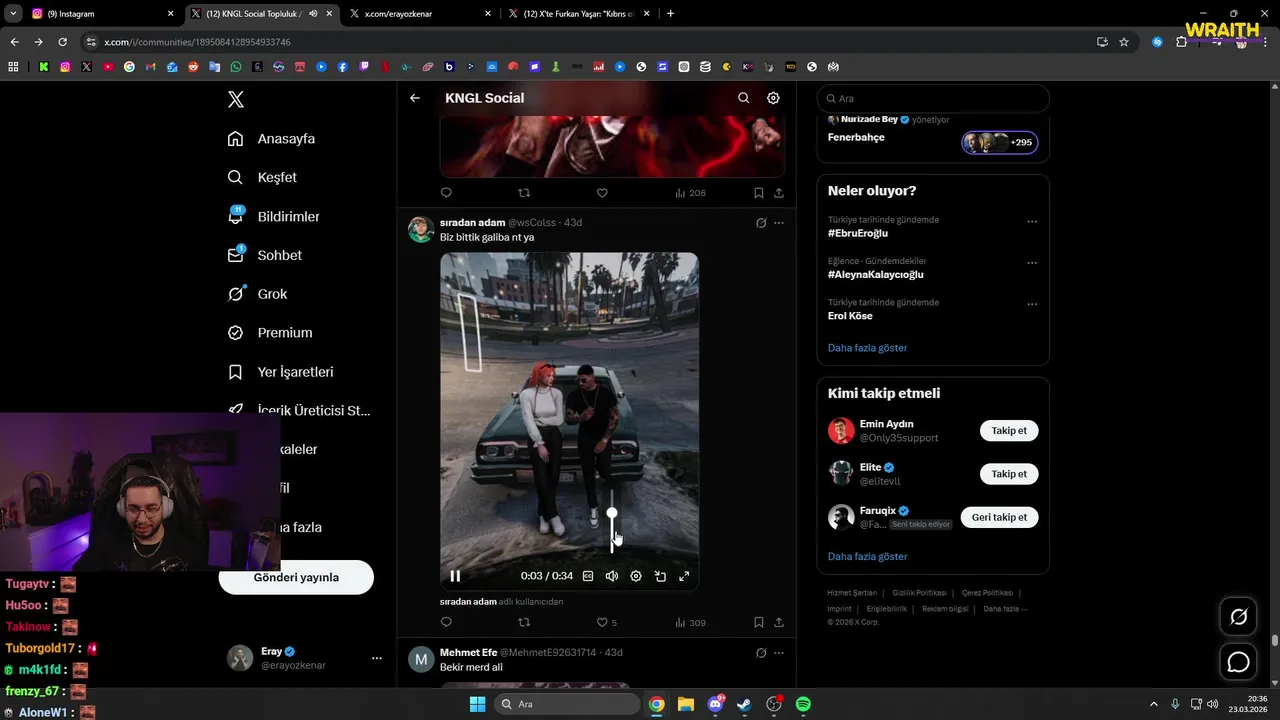Image resolution: width=1280 pixels, height=720 pixels.
Task: Open Grok action on sıradan adam's post
Action: [761, 223]
